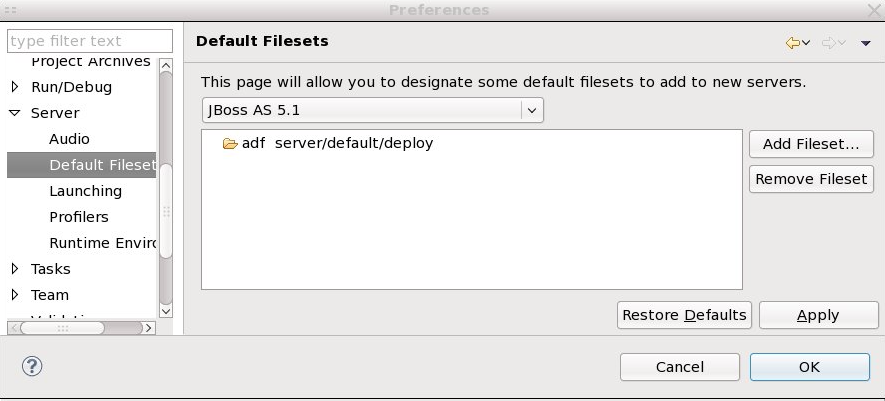885x401 pixels.
Task: Expand the Team tree node
Action: tap(15, 295)
